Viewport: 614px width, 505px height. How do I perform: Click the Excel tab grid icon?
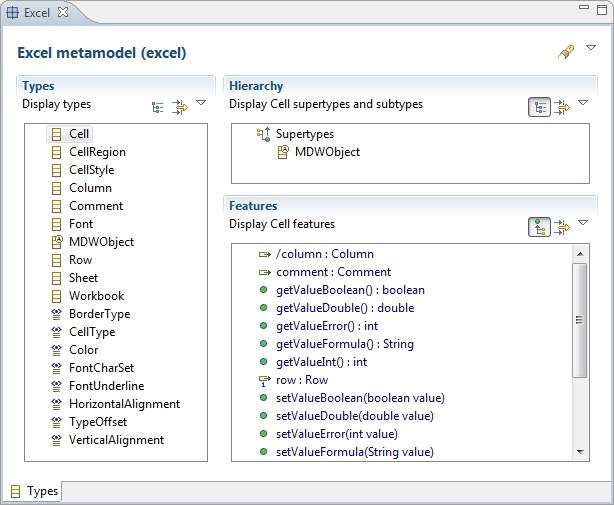[13, 13]
